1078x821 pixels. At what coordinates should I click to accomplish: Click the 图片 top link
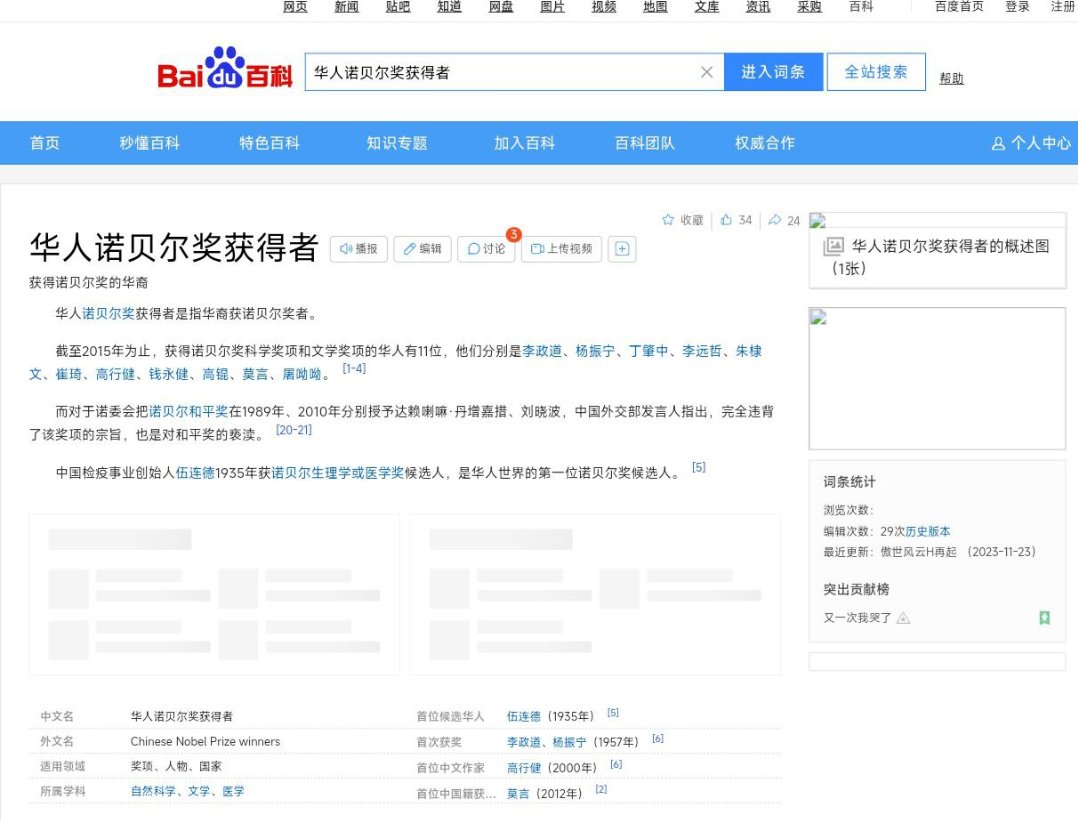tap(553, 6)
